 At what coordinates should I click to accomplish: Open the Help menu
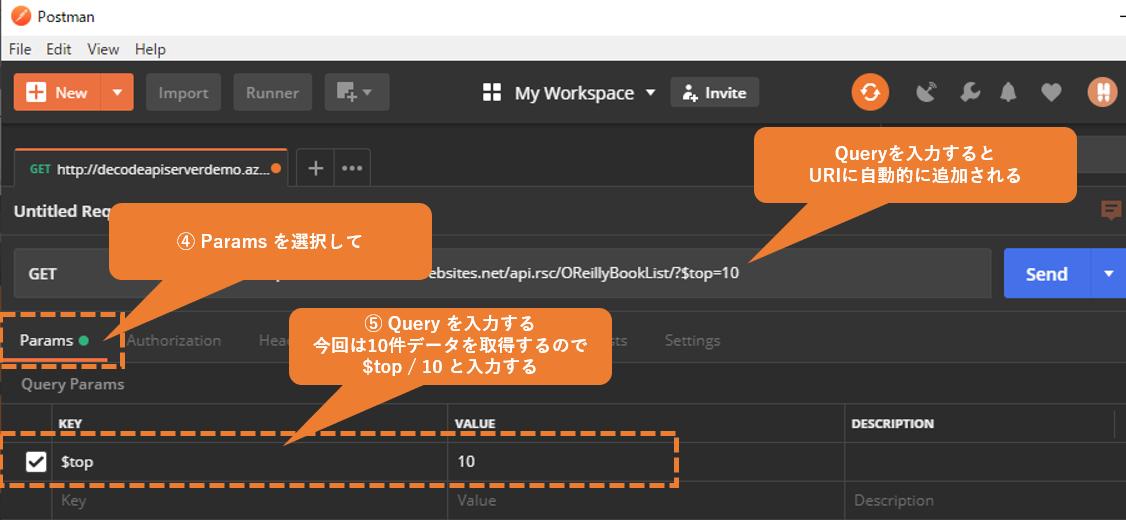[150, 50]
